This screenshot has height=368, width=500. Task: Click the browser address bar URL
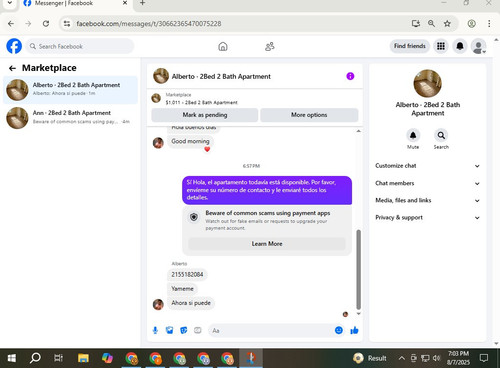pos(149,24)
